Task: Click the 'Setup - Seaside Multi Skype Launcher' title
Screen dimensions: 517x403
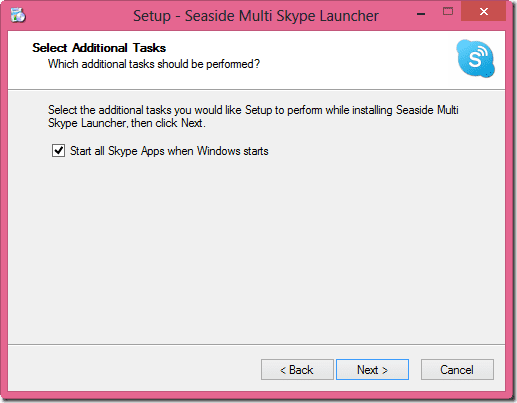Action: pos(256,16)
